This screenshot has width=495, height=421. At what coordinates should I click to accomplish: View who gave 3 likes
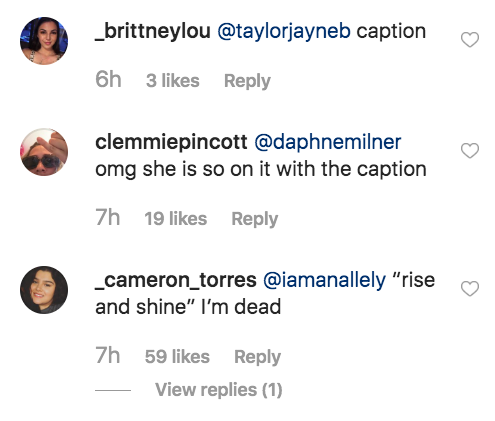click(x=173, y=81)
